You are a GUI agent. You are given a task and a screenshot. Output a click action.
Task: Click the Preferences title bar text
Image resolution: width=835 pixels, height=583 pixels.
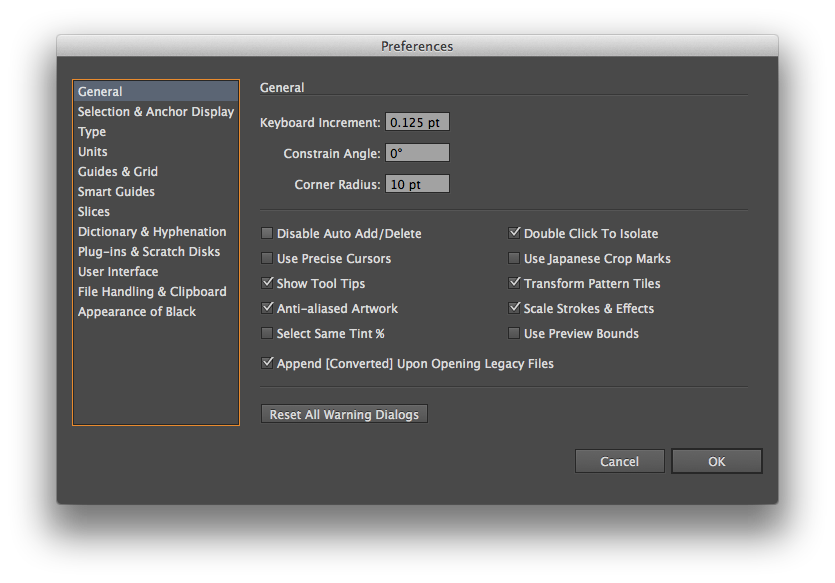(x=417, y=46)
